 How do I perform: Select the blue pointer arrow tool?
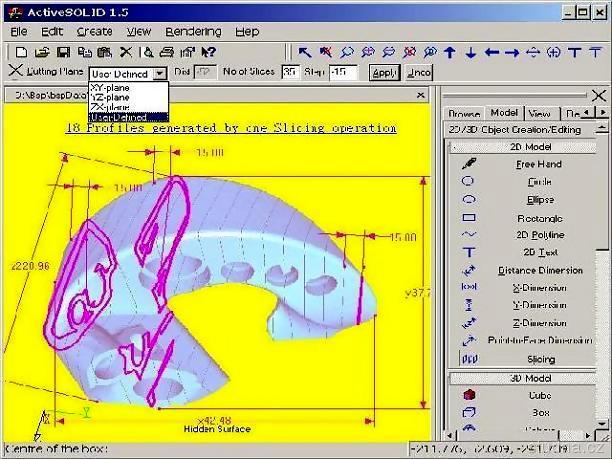[x=304, y=52]
